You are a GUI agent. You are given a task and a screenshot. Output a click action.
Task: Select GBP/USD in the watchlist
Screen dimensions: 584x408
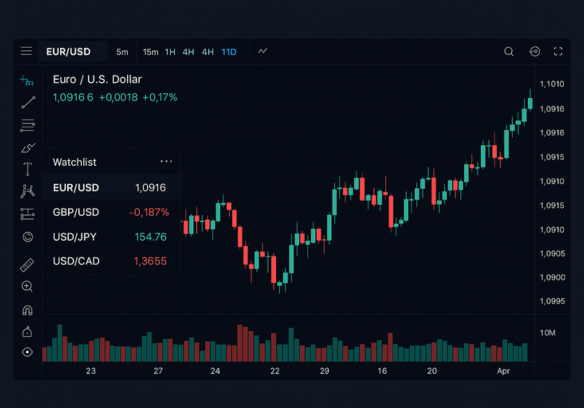tap(111, 212)
